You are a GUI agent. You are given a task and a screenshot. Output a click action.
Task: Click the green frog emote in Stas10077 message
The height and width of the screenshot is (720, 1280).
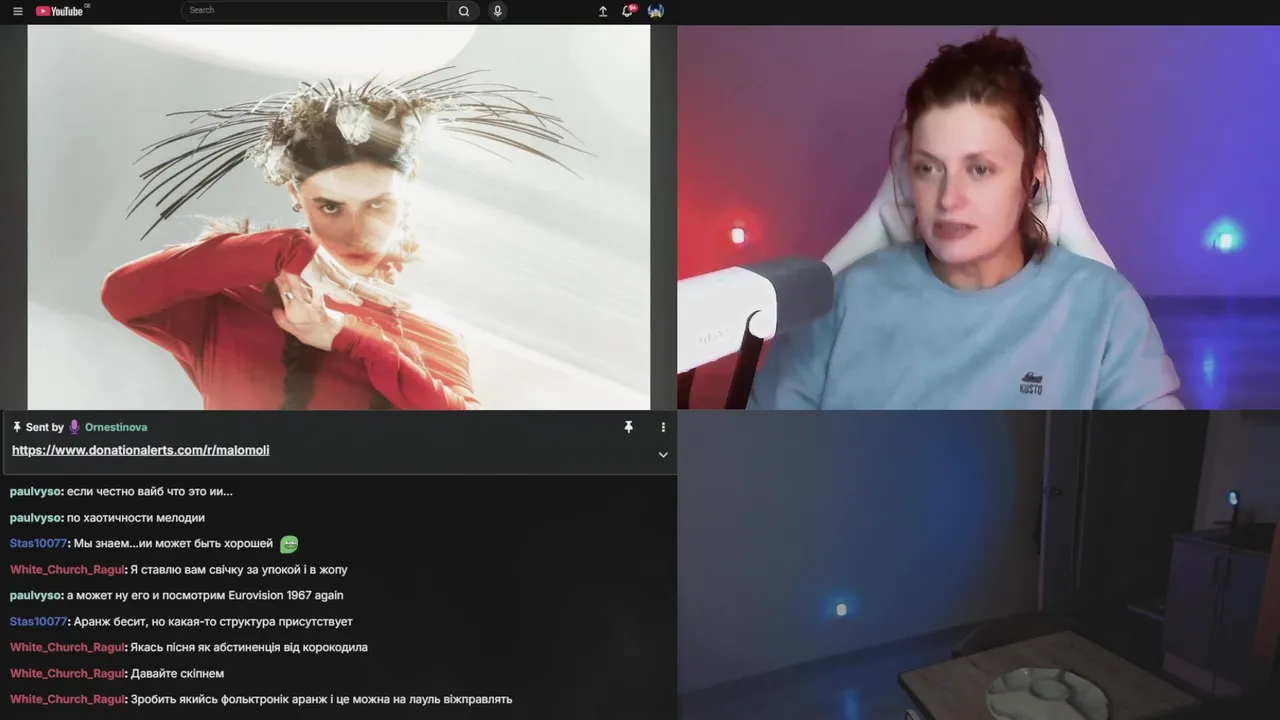pyautogui.click(x=289, y=544)
